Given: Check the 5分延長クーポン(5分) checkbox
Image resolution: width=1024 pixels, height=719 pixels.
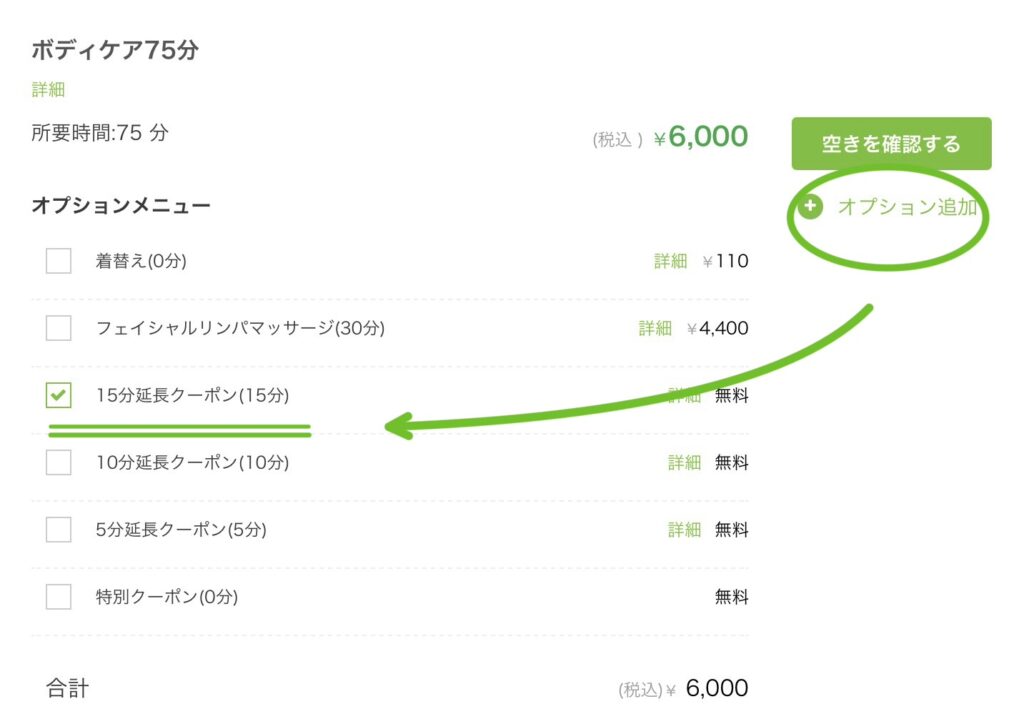Looking at the screenshot, I should (x=59, y=529).
